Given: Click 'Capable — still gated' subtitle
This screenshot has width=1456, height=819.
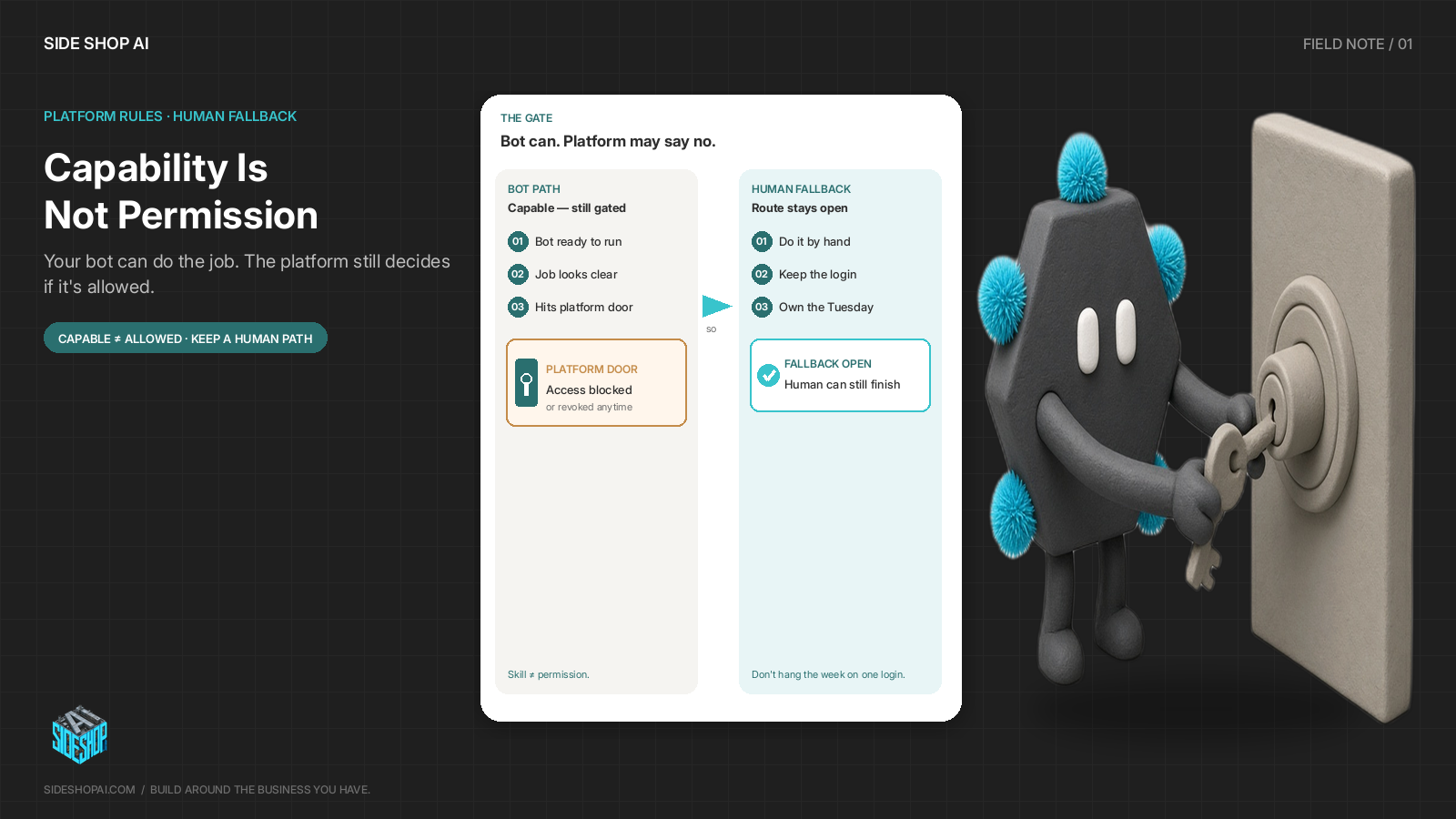Looking at the screenshot, I should (567, 207).
